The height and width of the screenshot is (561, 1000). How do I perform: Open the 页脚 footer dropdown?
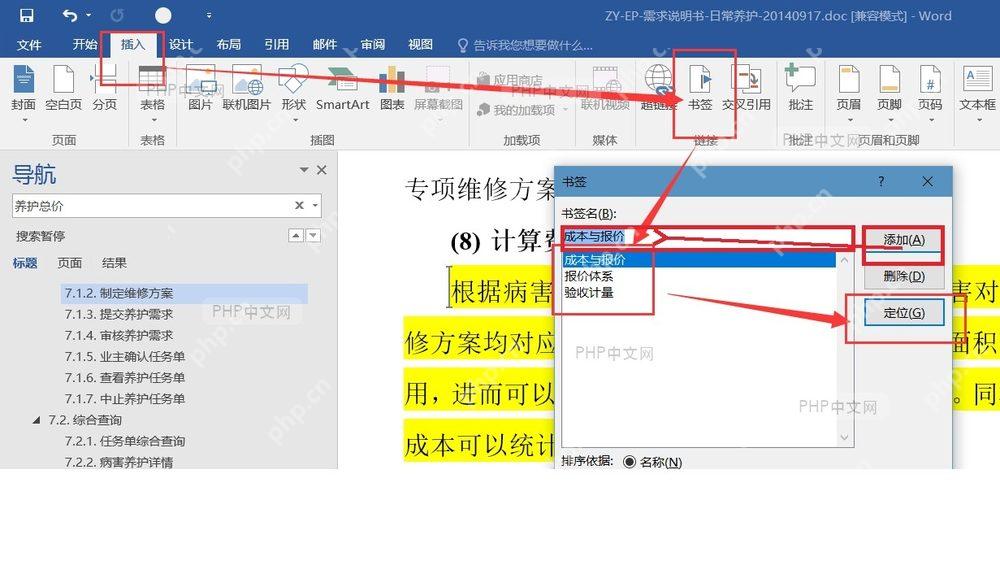click(890, 92)
